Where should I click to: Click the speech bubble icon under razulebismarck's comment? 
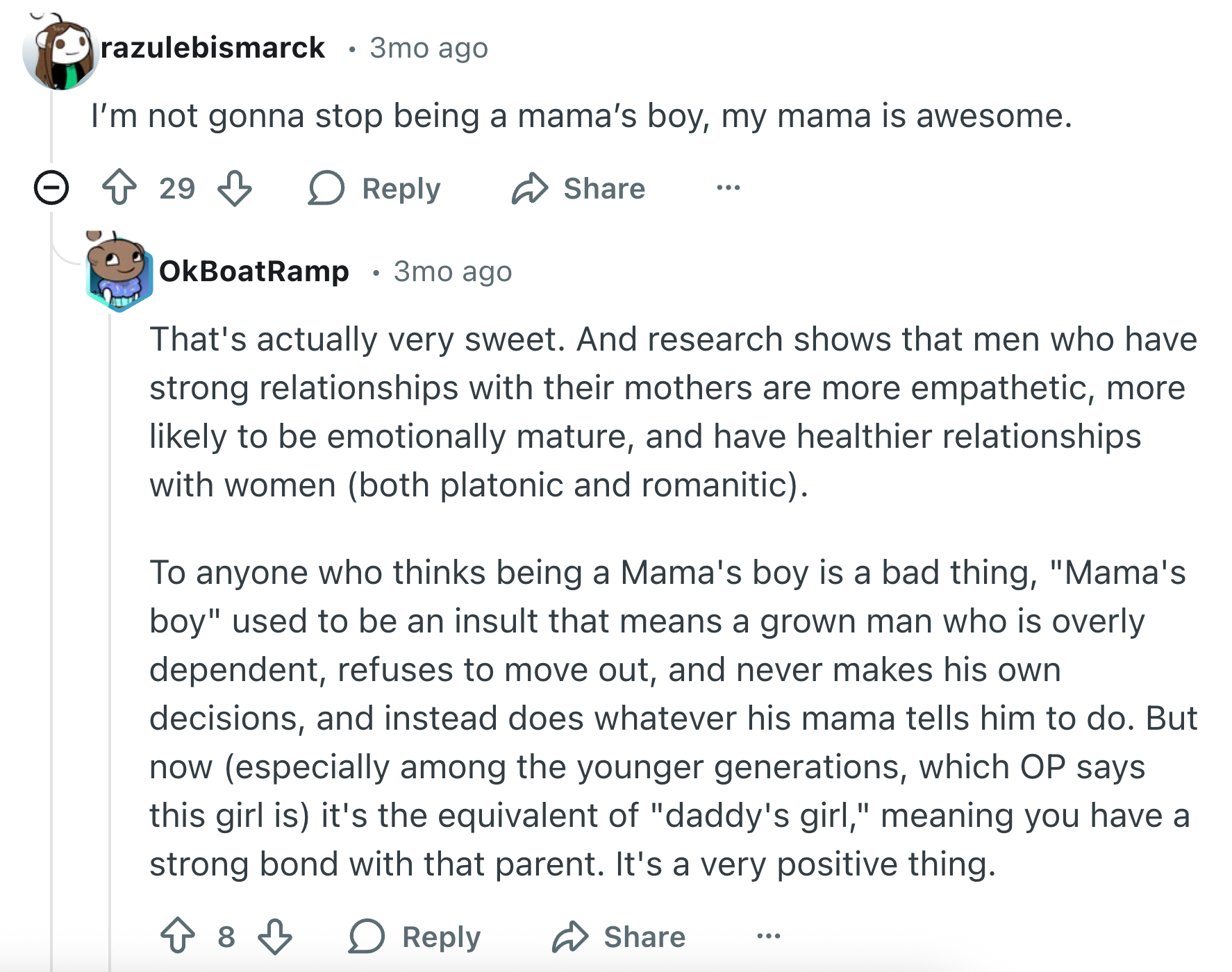point(326,188)
